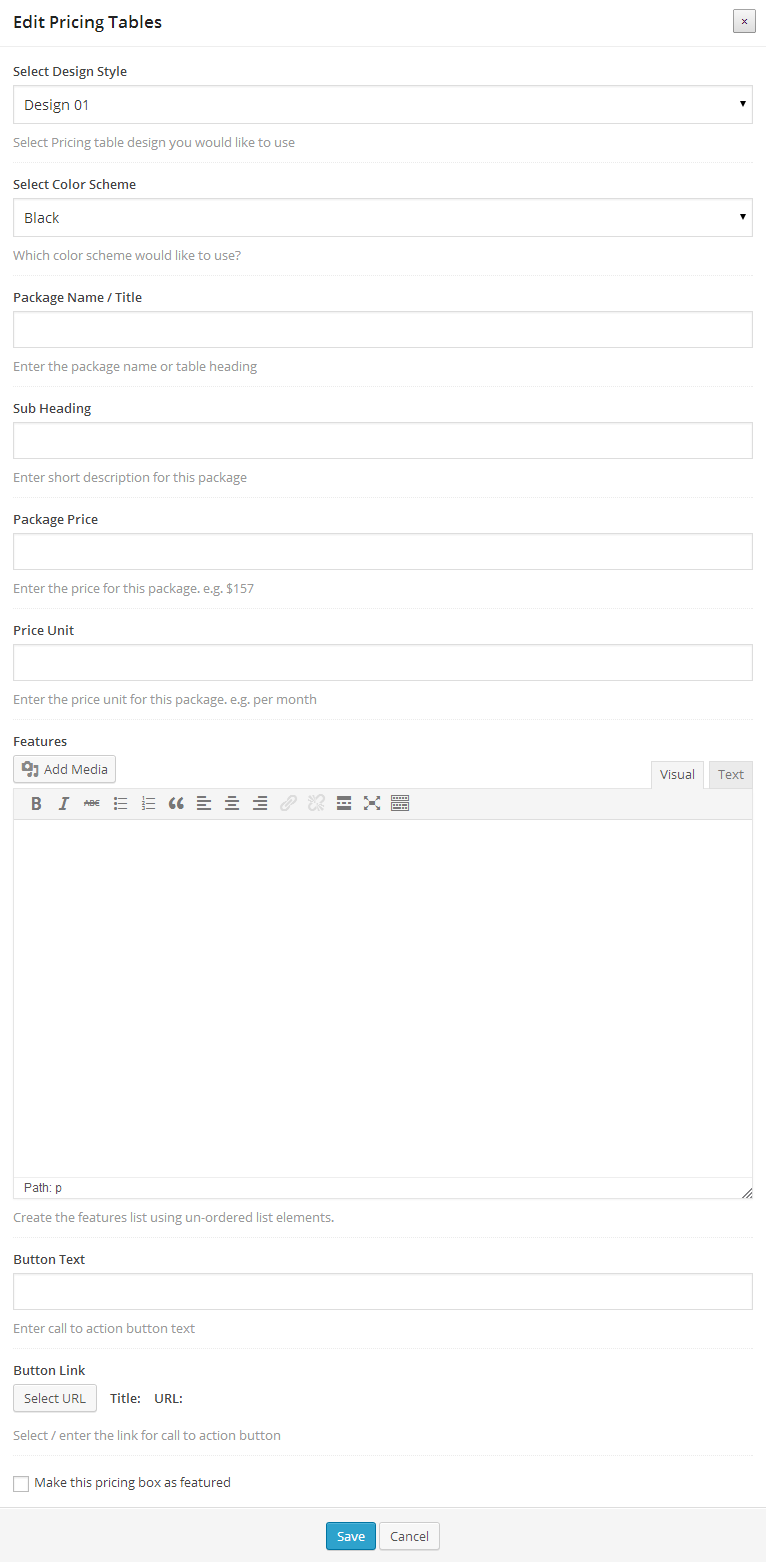766x1562 pixels.
Task: Close the Edit Pricing Tables dialog
Action: point(744,21)
